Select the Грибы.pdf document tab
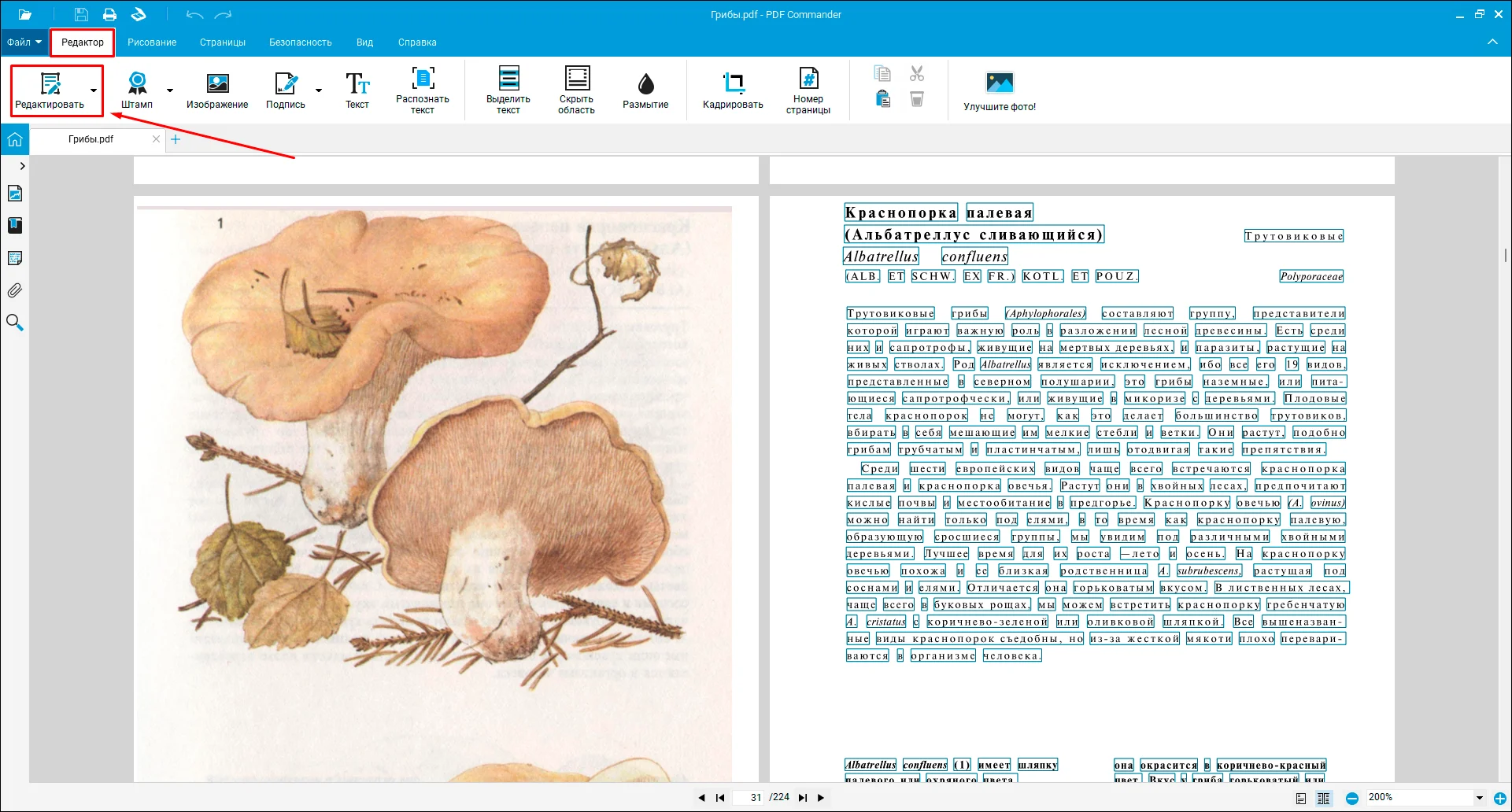The height and width of the screenshot is (812, 1512). pos(91,139)
